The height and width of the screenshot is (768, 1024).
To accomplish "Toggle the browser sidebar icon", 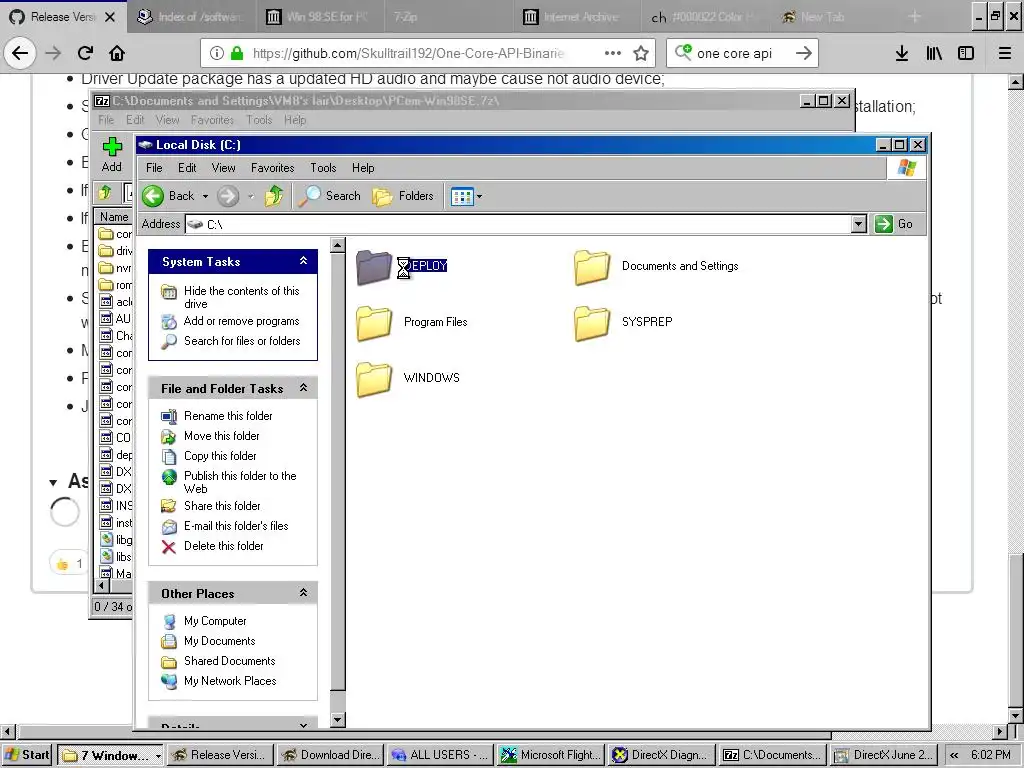I will [966, 53].
